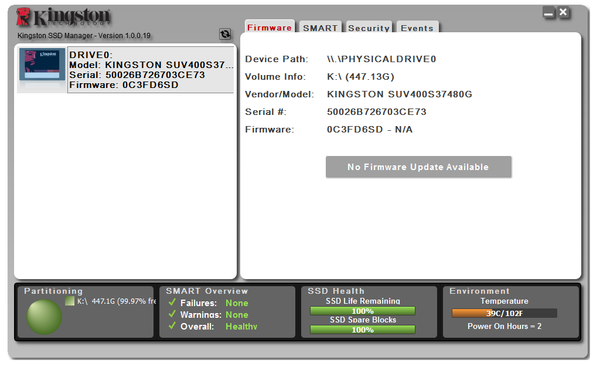Click the temperature 39C/102F gauge
The height and width of the screenshot is (370, 600).
coord(504,313)
